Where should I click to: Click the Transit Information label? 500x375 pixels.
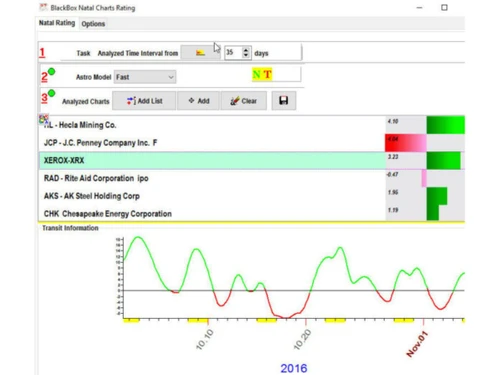pos(70,228)
